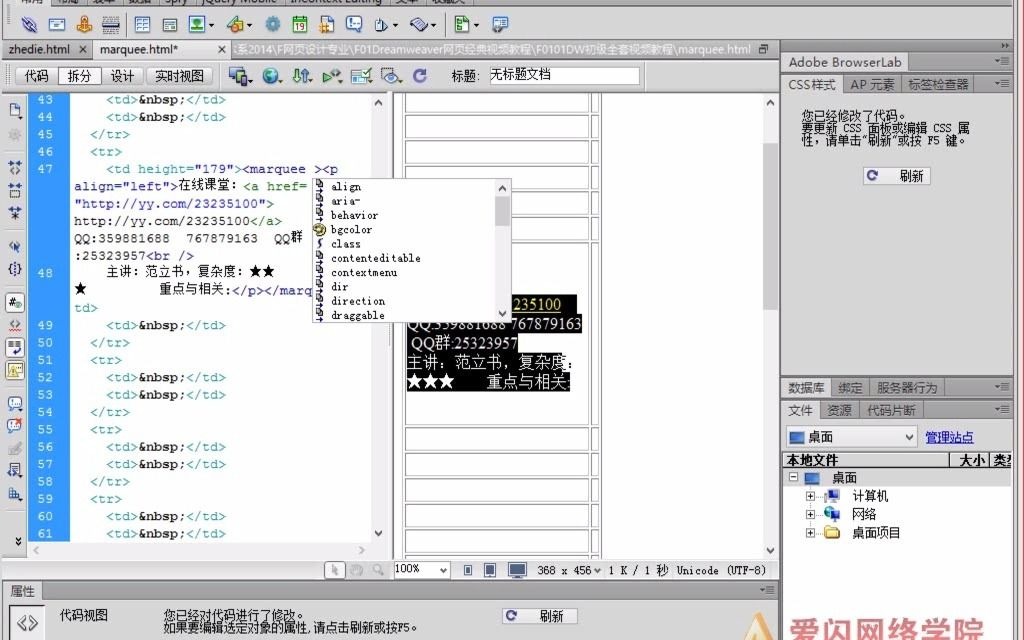This screenshot has width=1024, height=640.
Task: Toggle Syntax Error Alerts info bar
Action: pos(15,370)
